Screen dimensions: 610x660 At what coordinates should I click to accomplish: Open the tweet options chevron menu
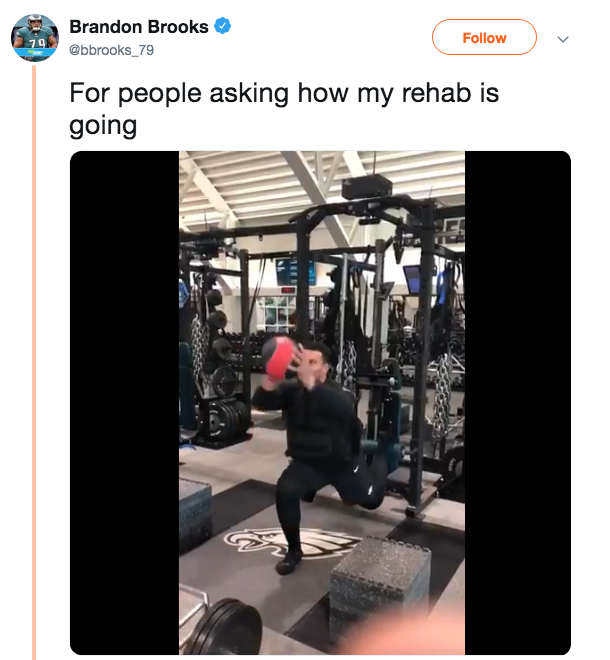pos(563,39)
